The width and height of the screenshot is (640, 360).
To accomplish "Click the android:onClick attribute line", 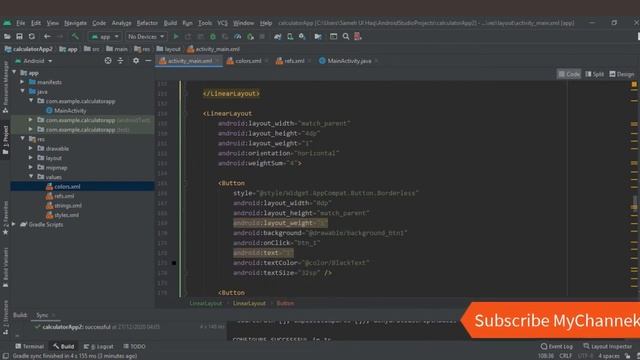I will (x=277, y=243).
